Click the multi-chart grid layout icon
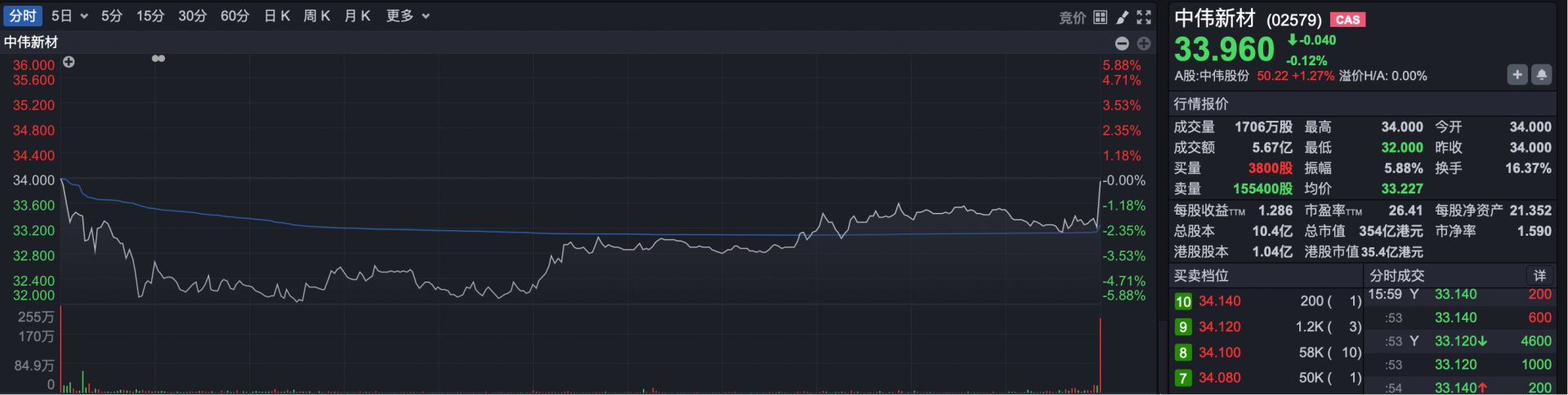 click(x=1101, y=17)
